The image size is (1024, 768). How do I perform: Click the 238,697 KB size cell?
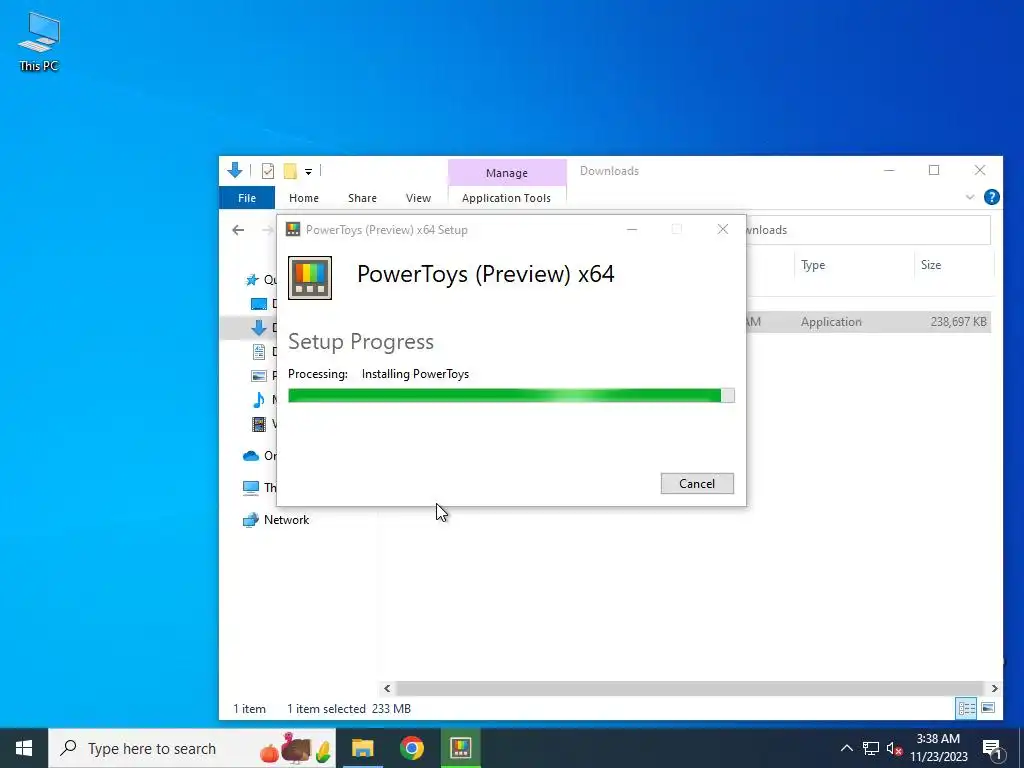click(x=958, y=321)
